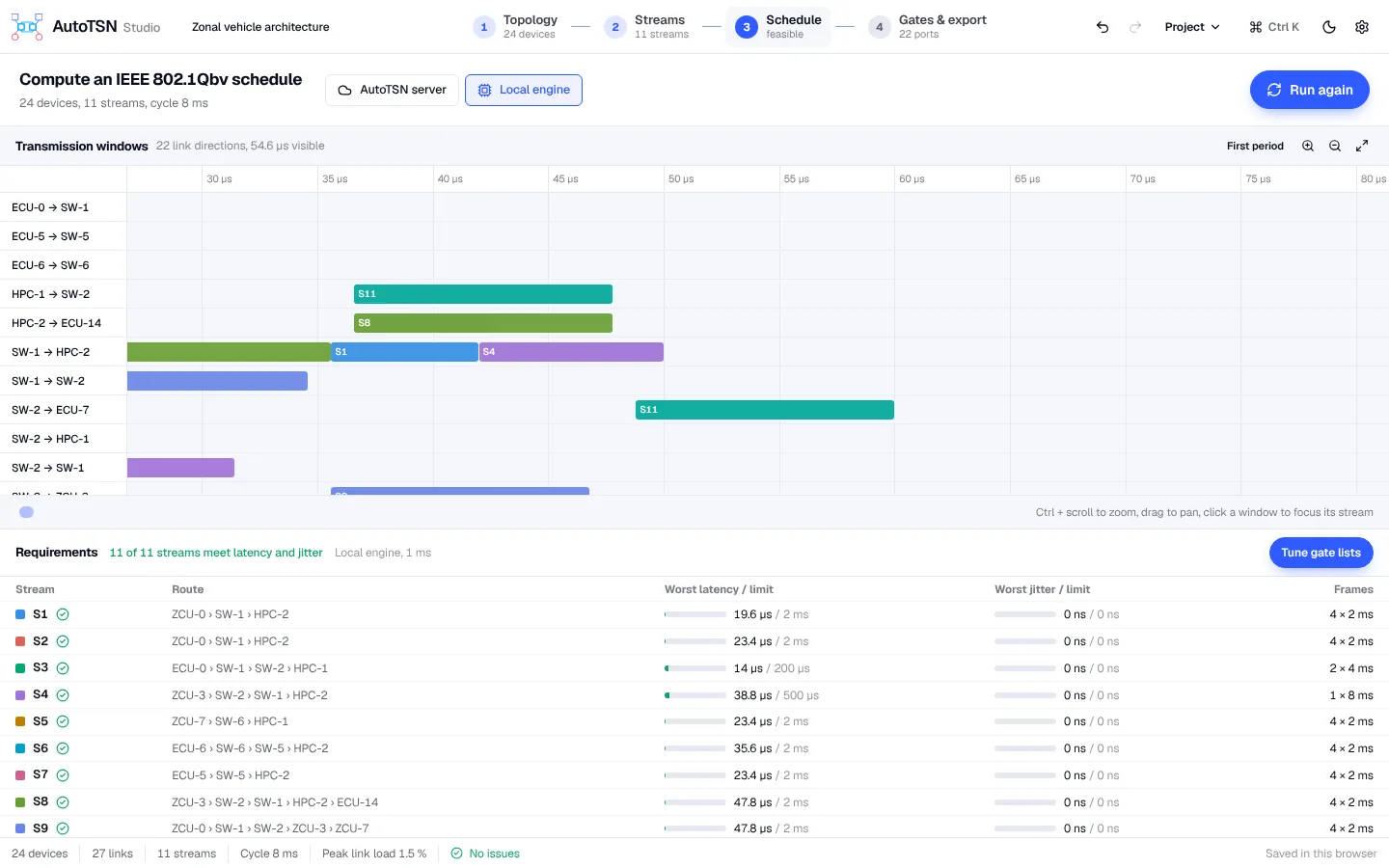Screen dimensions: 1389x868
Task: Select AutoTSN server engine
Action: (x=392, y=90)
